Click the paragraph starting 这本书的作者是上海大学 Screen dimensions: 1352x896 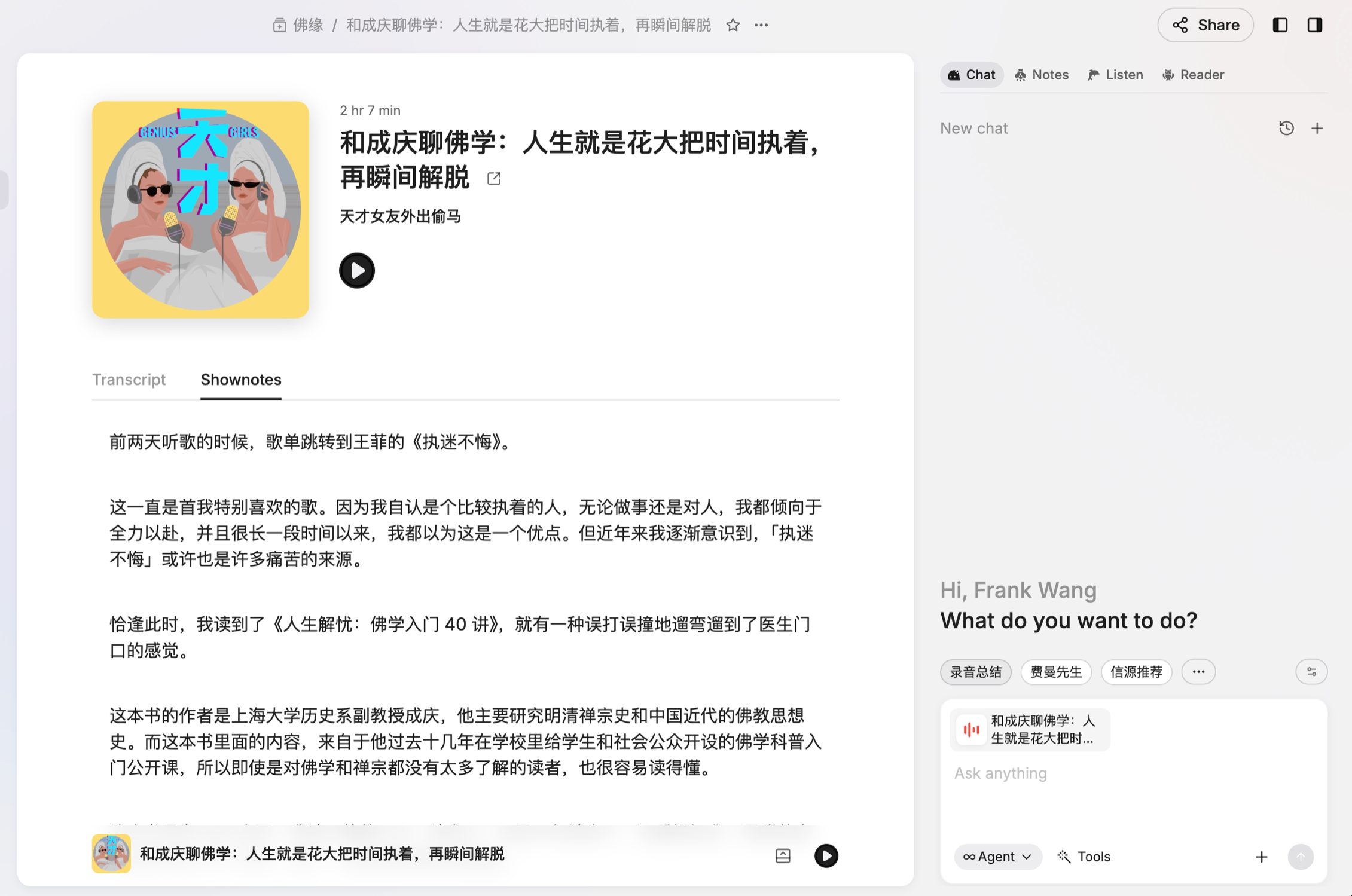pyautogui.click(x=465, y=741)
